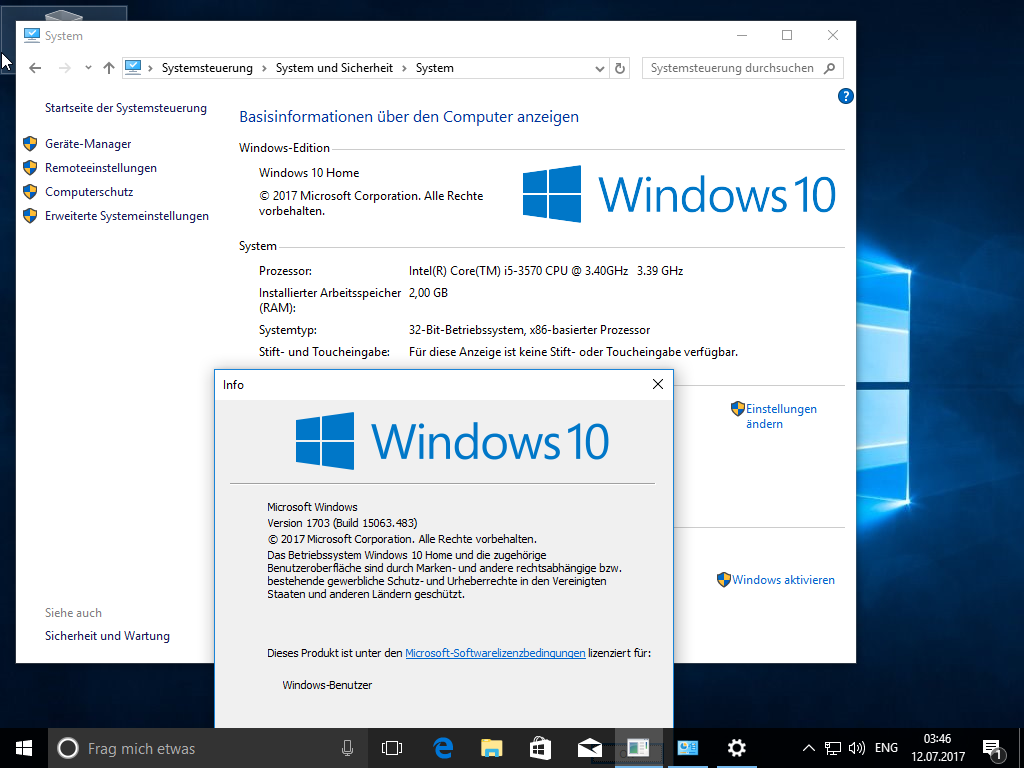Select Systemsteuerung in the breadcrumb
This screenshot has height=768, width=1024.
click(x=207, y=68)
